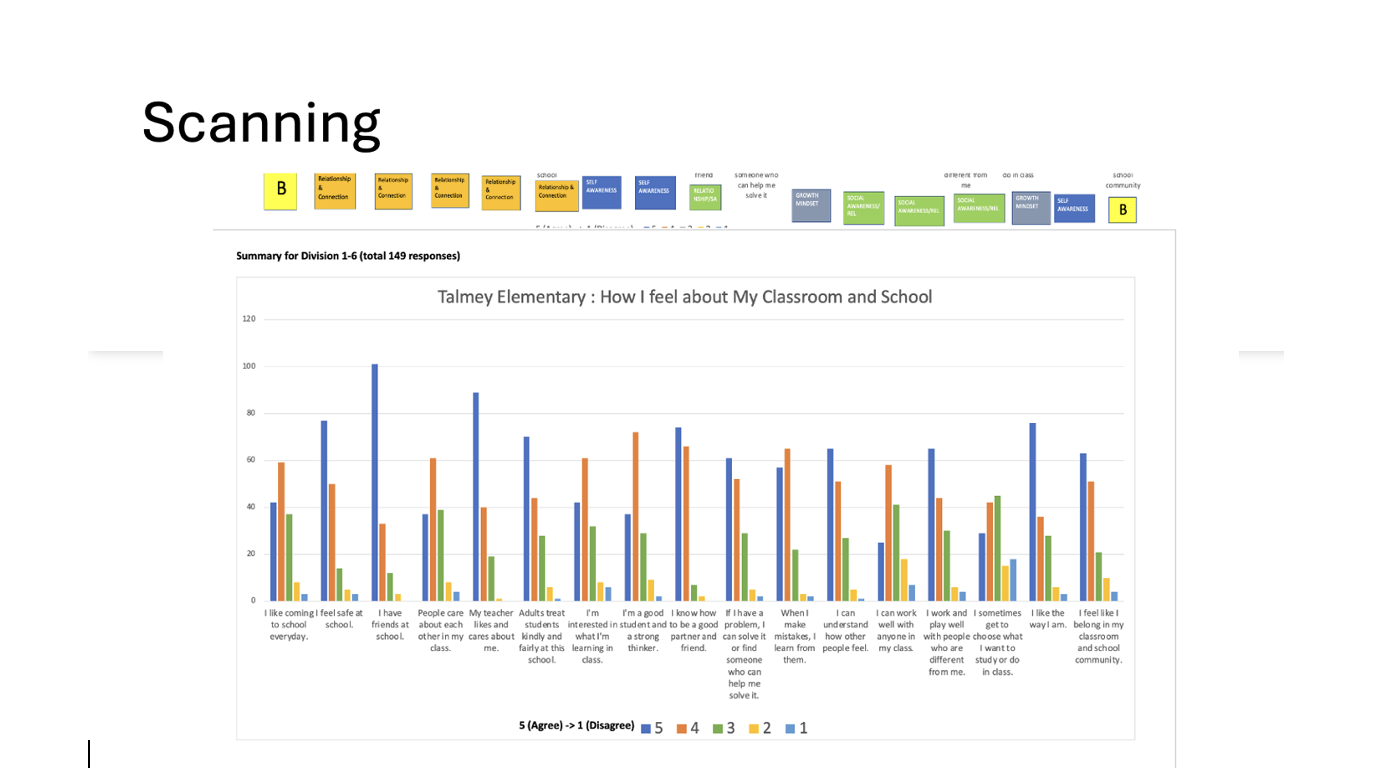
Task: Click the "I feel safe at school." label
Action: pyautogui.click(x=340, y=618)
